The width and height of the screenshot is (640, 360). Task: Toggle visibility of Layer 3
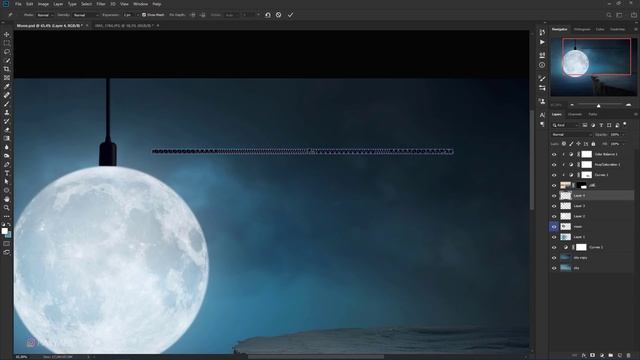[554, 206]
